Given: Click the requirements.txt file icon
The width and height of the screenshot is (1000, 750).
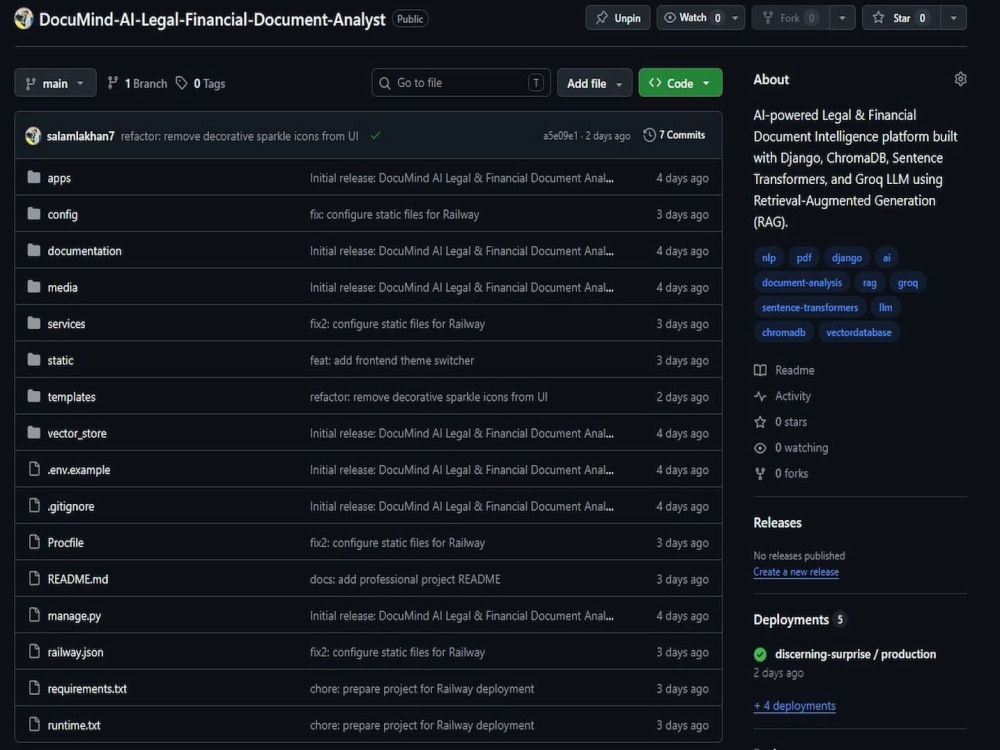Looking at the screenshot, I should 34,688.
